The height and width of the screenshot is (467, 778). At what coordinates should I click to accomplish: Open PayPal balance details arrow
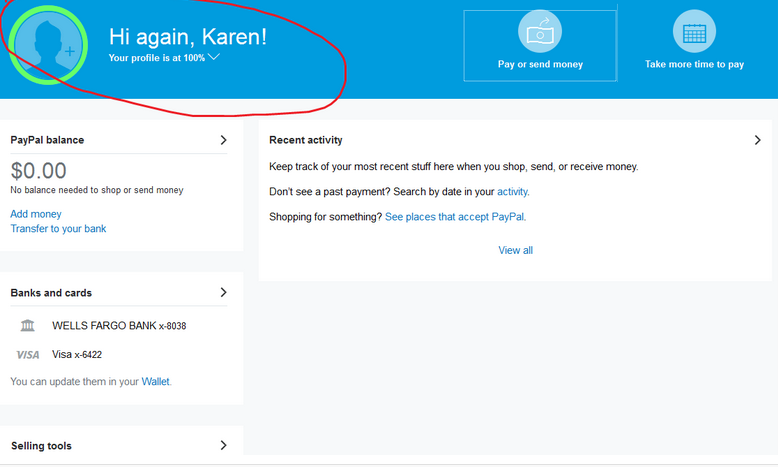(223, 140)
